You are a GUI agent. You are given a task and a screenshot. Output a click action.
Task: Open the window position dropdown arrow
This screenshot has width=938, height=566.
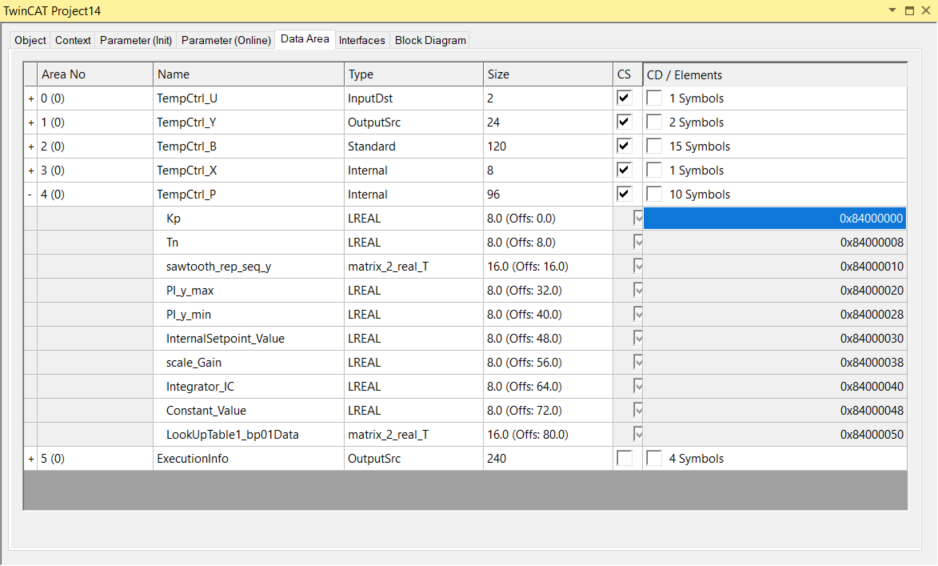click(x=893, y=10)
